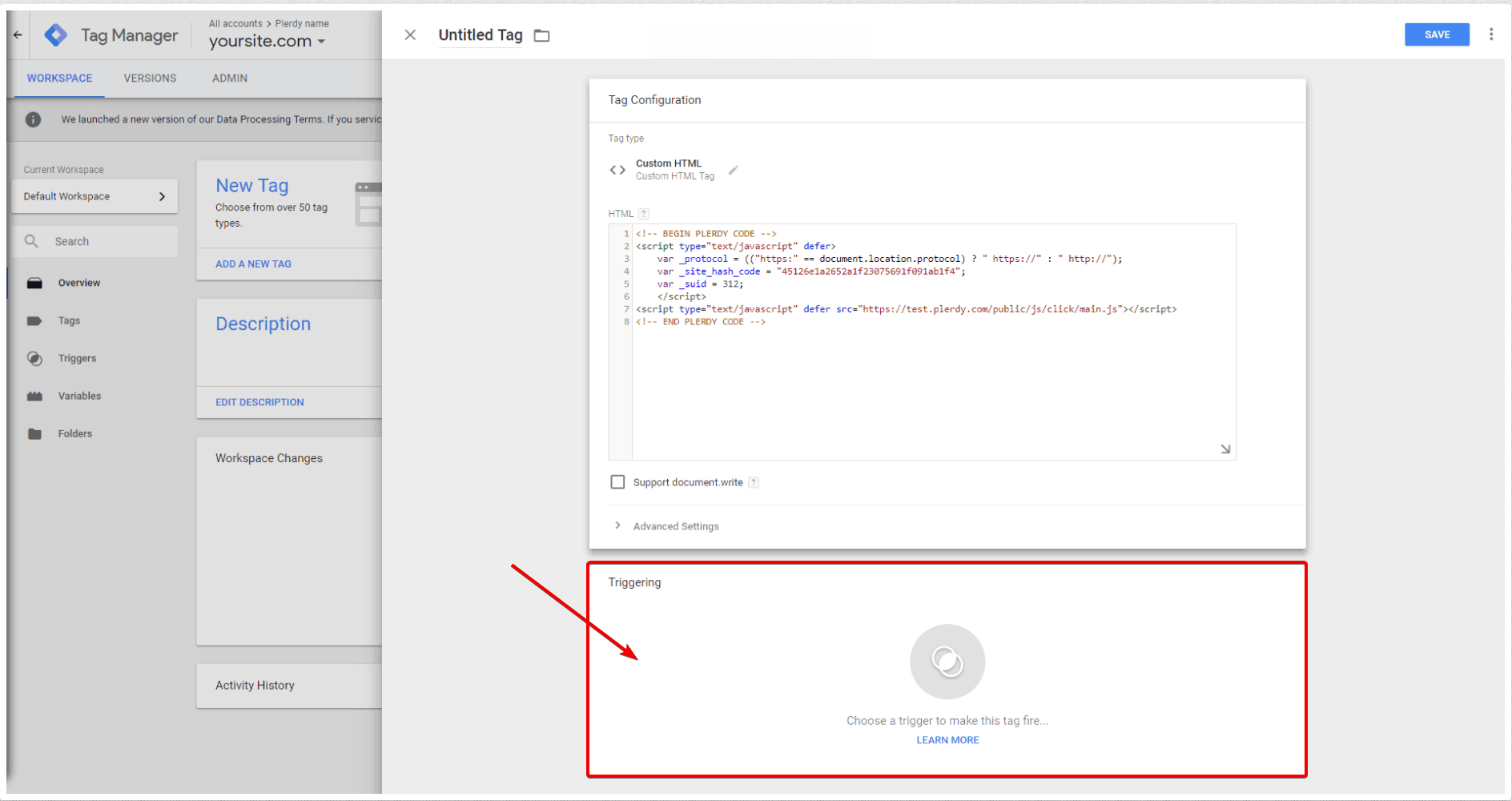The width and height of the screenshot is (1512, 801).
Task: Click the blue Save button
Action: (1437, 34)
